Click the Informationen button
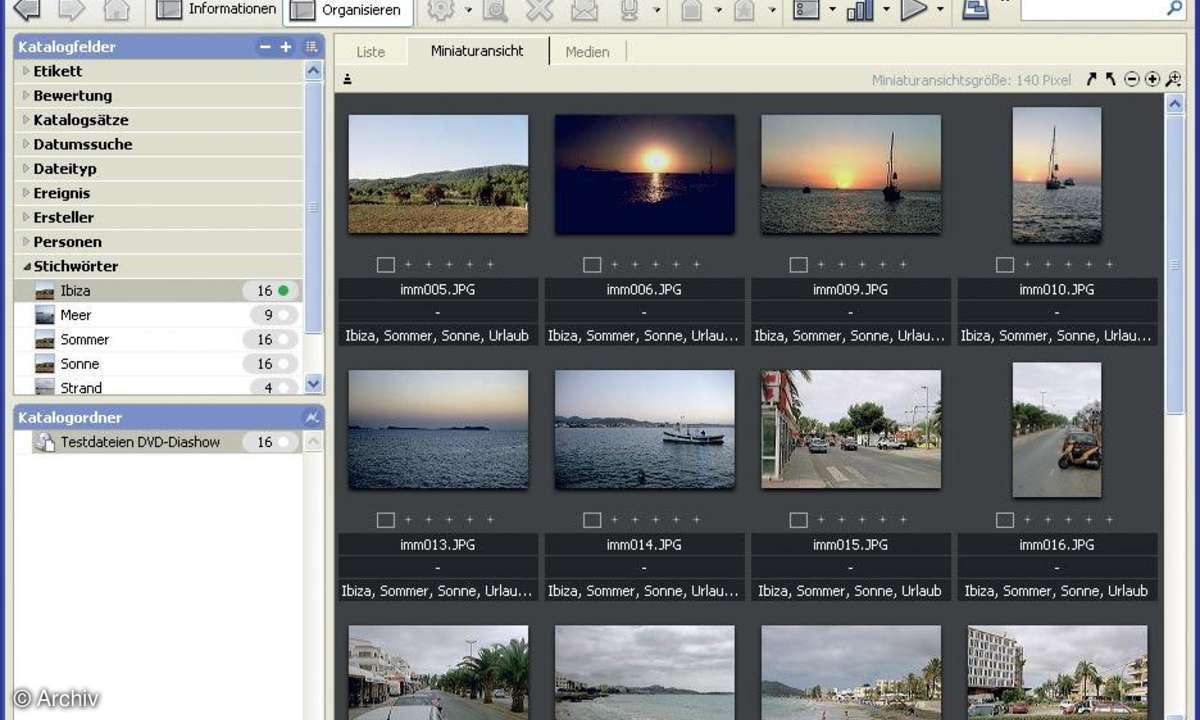Screen dimensions: 1200x720 coord(216,10)
